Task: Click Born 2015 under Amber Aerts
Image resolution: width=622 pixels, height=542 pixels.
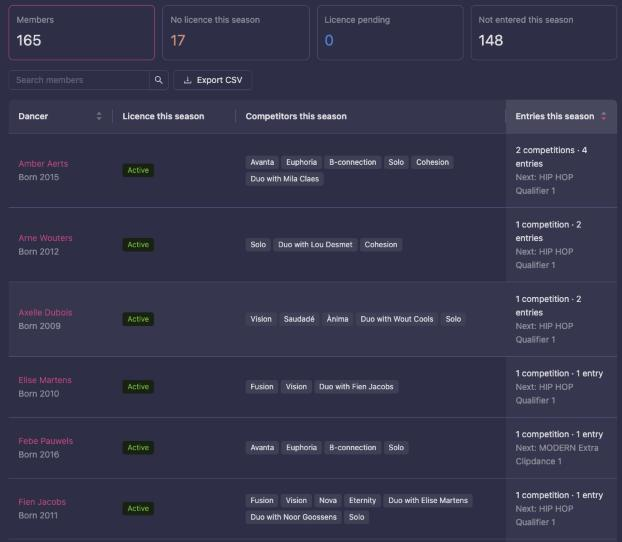Action: tap(38, 177)
